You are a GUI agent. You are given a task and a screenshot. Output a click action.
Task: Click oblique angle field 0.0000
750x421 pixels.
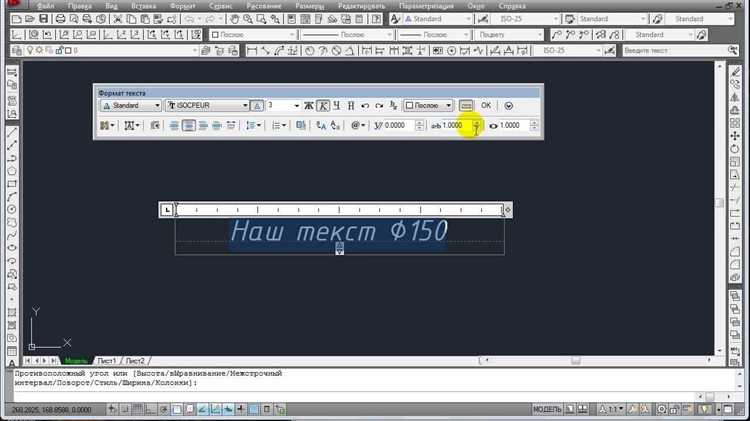[399, 125]
